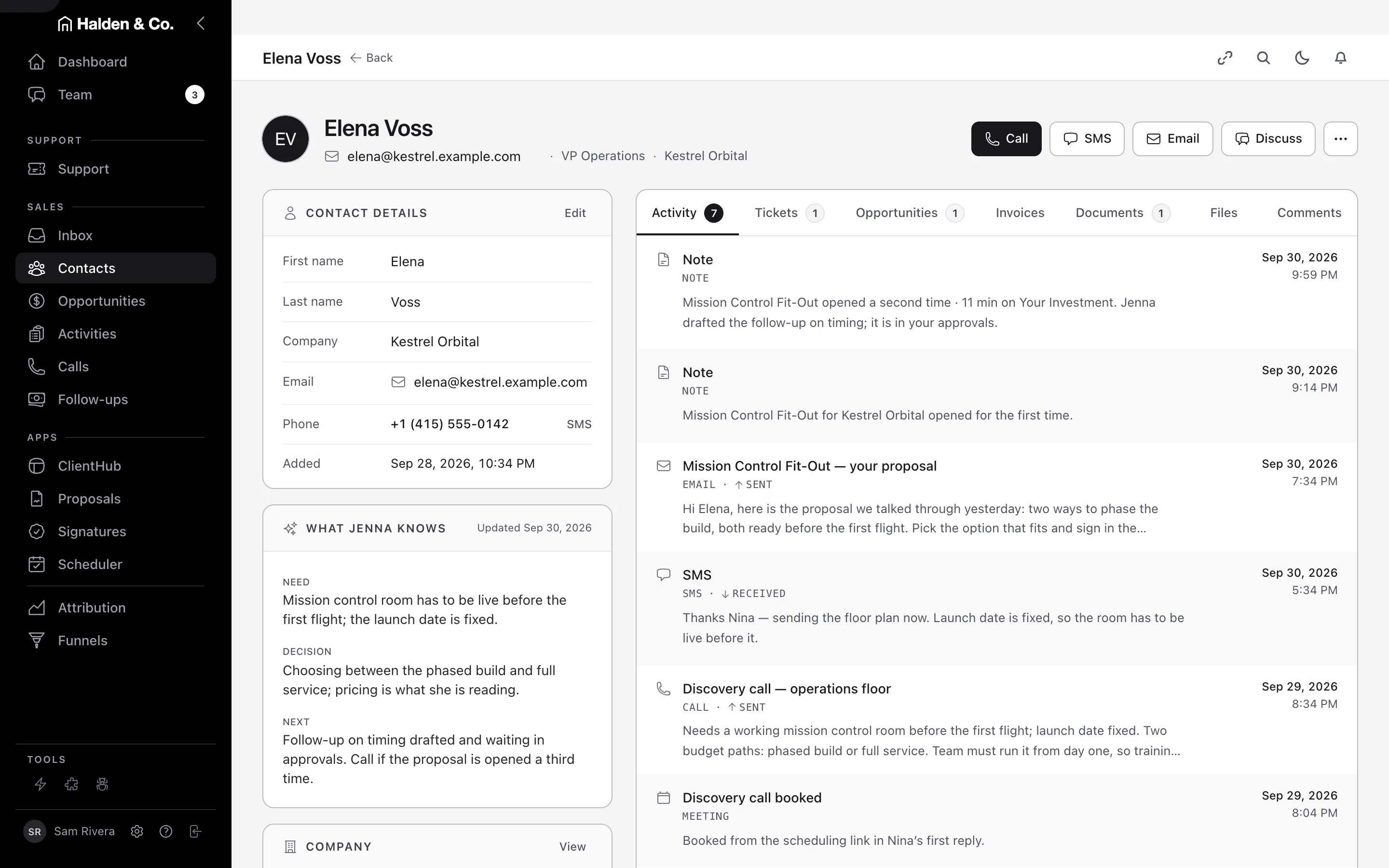Switch to the Tickets tab
The height and width of the screenshot is (868, 1389).
[789, 213]
